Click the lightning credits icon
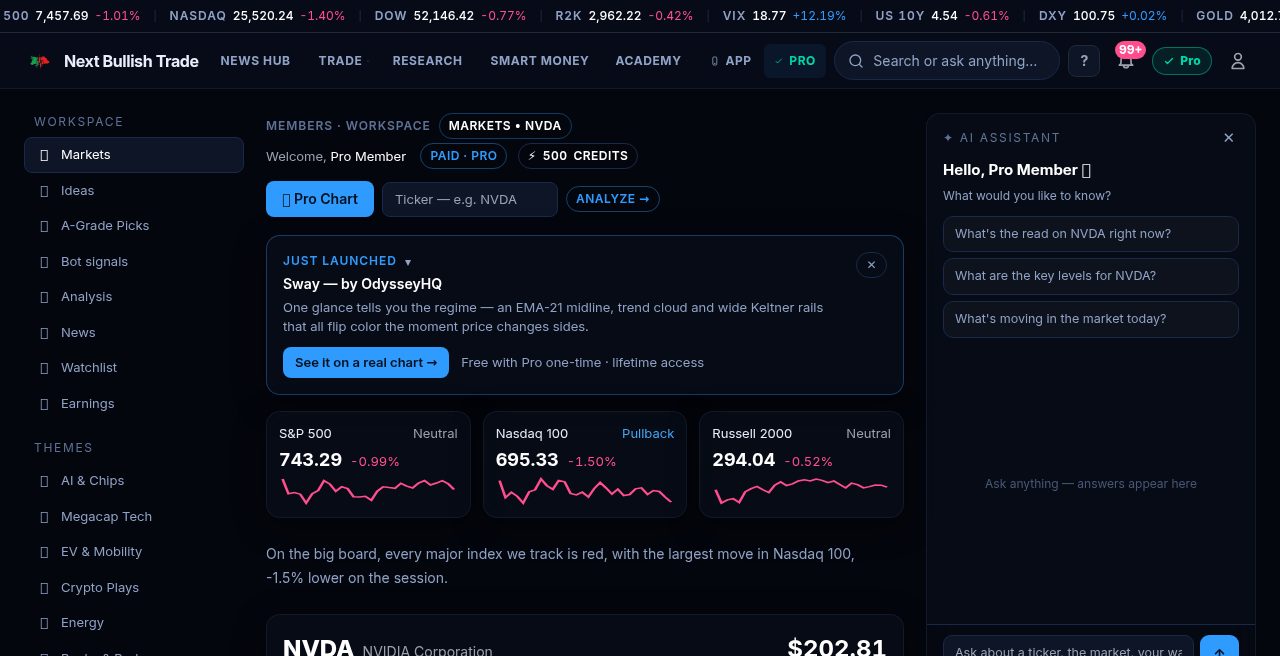Viewport: 1280px width, 656px height. [532, 156]
